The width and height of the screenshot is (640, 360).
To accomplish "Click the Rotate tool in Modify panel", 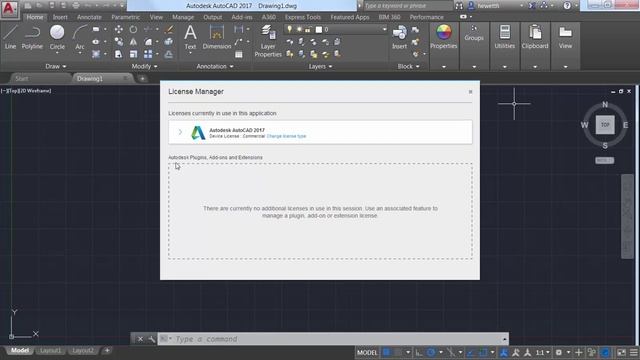I will 133,29.
